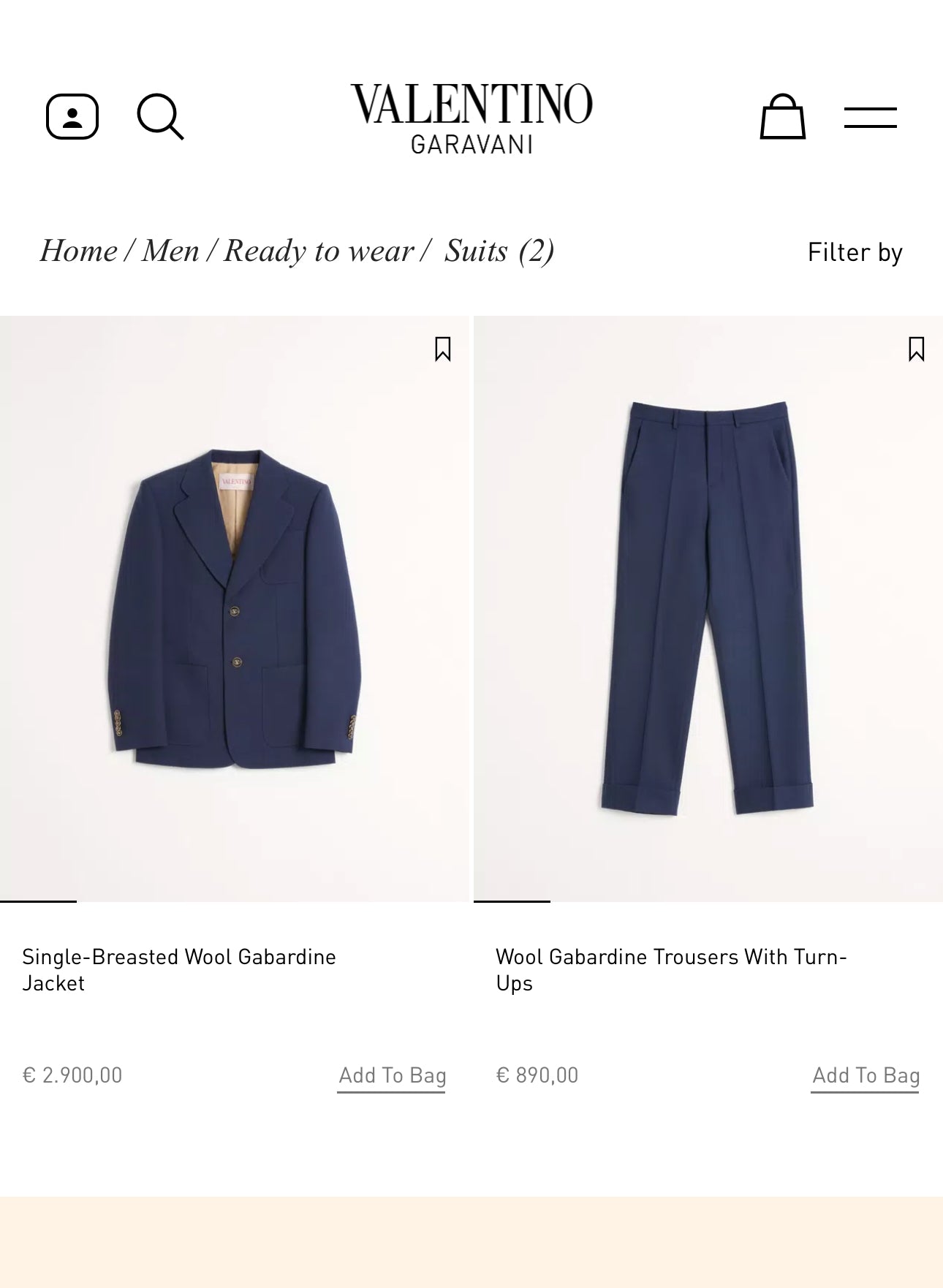The image size is (943, 1288).
Task: Click the Valentino Garavani logo
Action: pos(471,118)
